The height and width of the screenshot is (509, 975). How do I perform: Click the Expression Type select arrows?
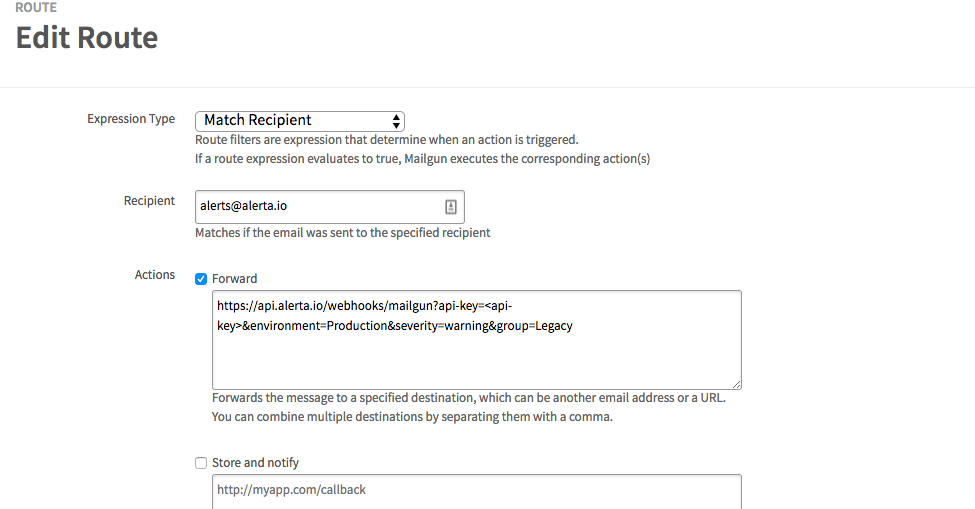pos(395,121)
